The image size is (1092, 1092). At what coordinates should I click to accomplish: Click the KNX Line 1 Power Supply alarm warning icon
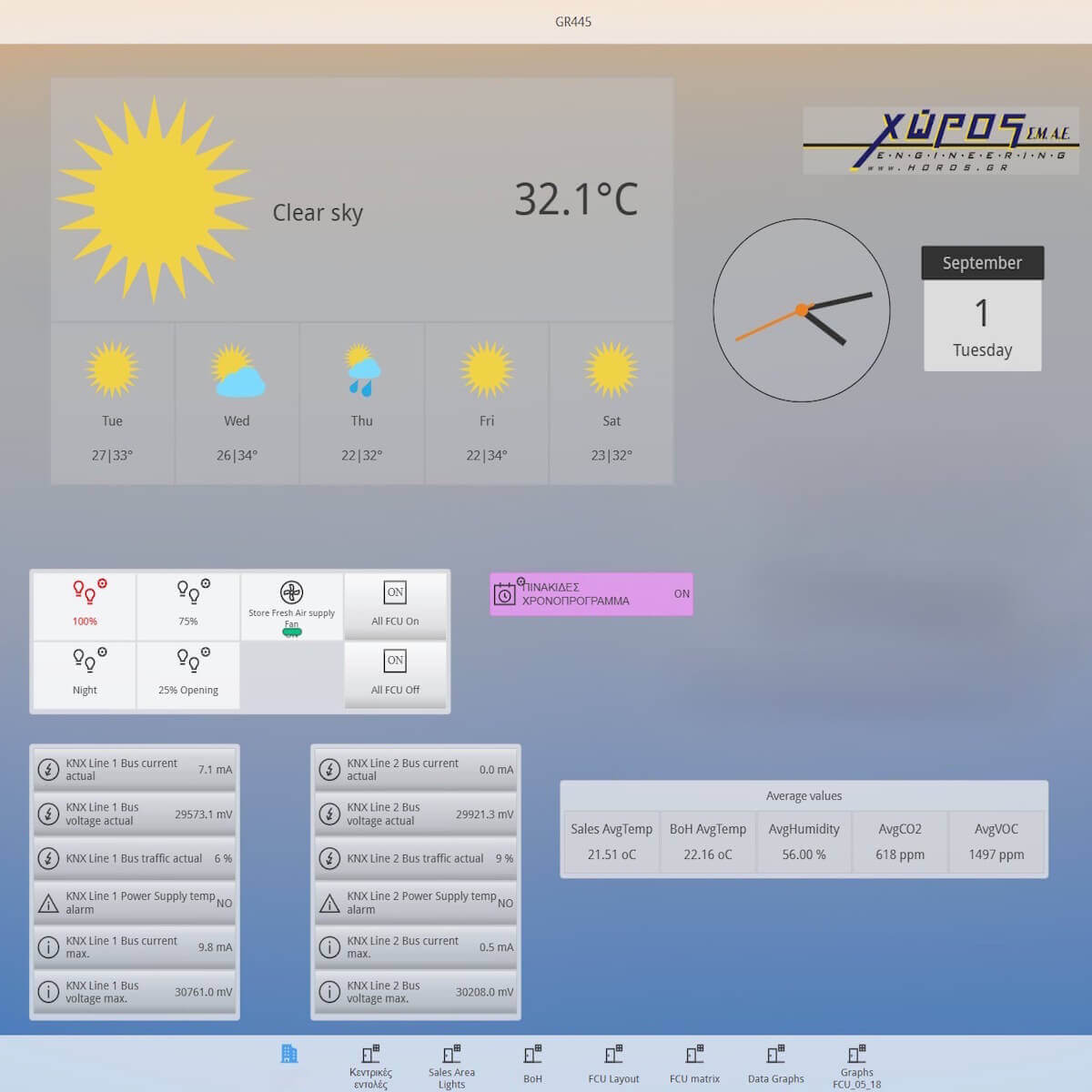(48, 903)
